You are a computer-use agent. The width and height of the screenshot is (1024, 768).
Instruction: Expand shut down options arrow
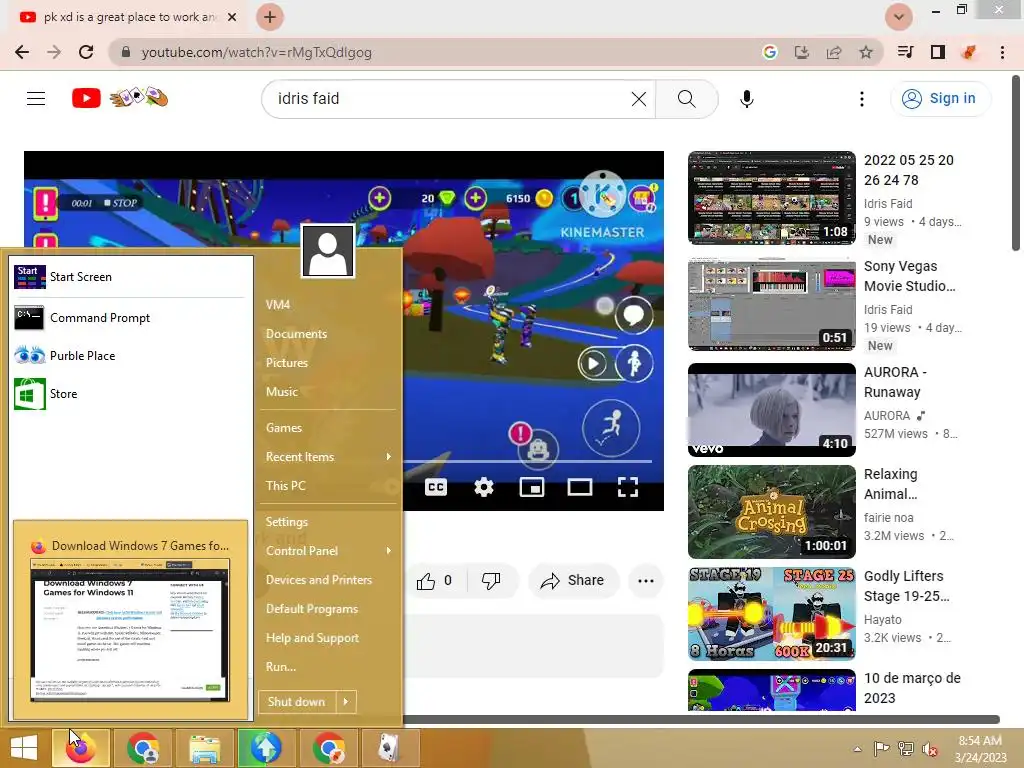coord(346,701)
